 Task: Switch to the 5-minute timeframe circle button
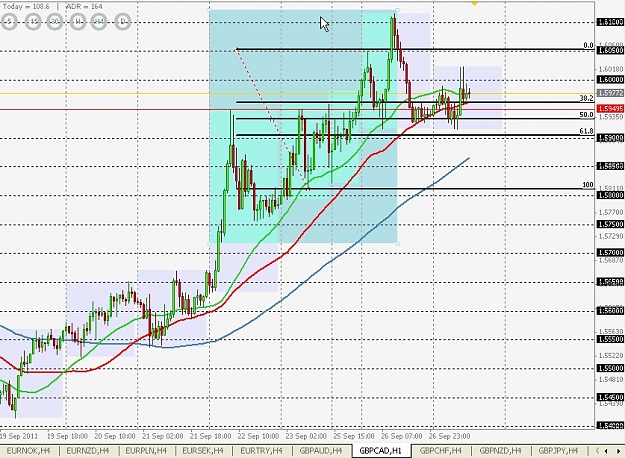click(9, 21)
